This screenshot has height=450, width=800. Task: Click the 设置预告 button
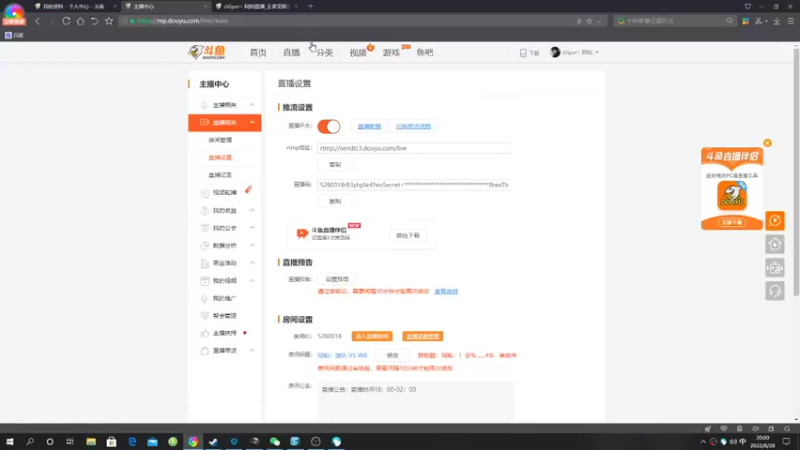[337, 279]
